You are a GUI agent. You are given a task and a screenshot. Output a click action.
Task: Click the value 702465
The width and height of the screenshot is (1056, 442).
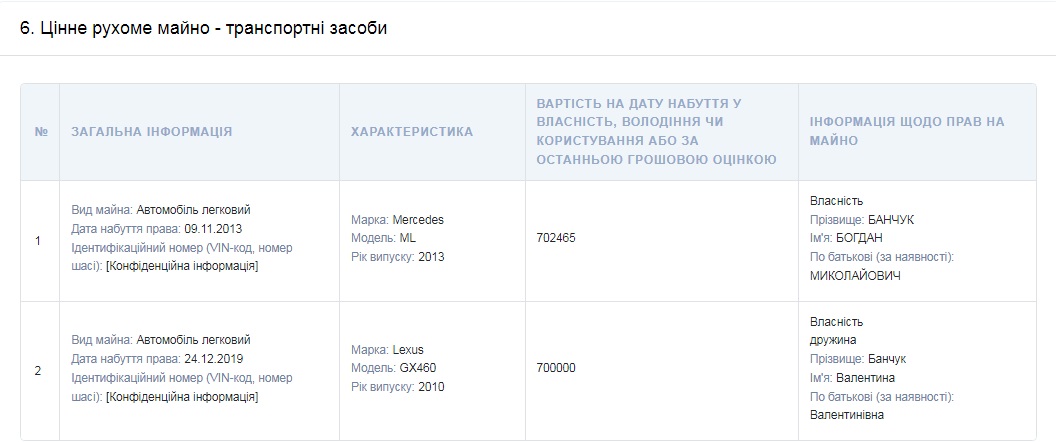click(557, 238)
